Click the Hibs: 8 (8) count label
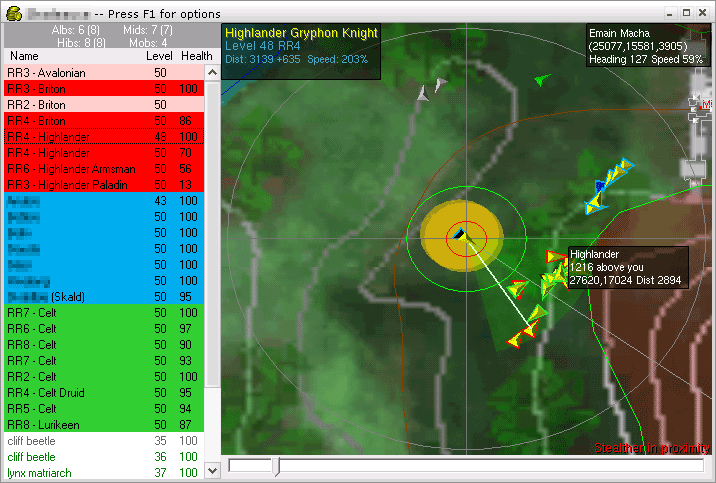 pyautogui.click(x=81, y=43)
